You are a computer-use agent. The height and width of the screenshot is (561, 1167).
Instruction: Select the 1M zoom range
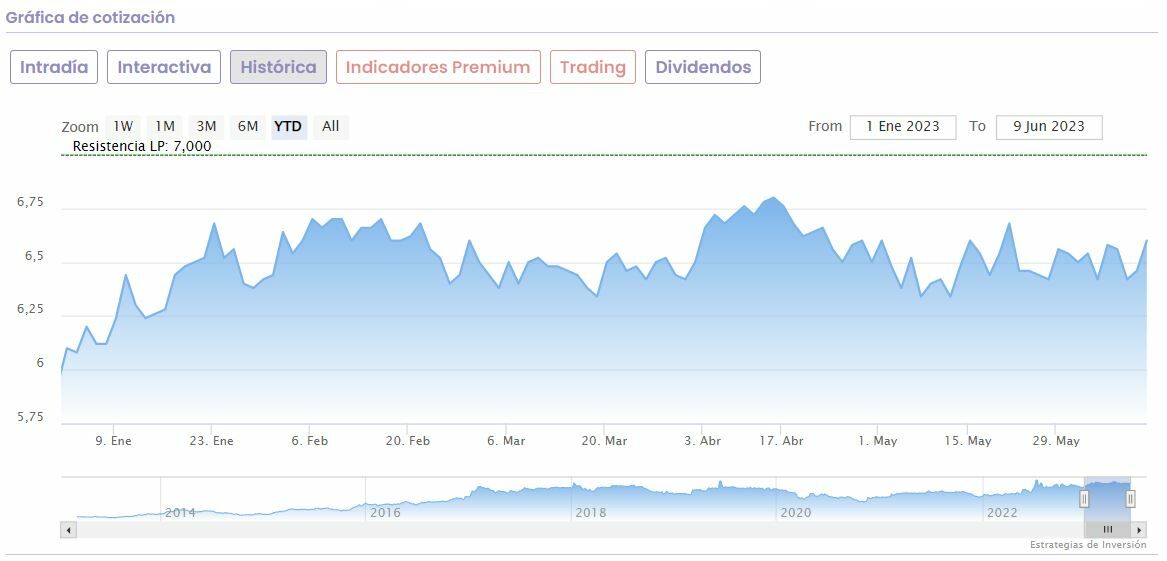click(x=165, y=126)
